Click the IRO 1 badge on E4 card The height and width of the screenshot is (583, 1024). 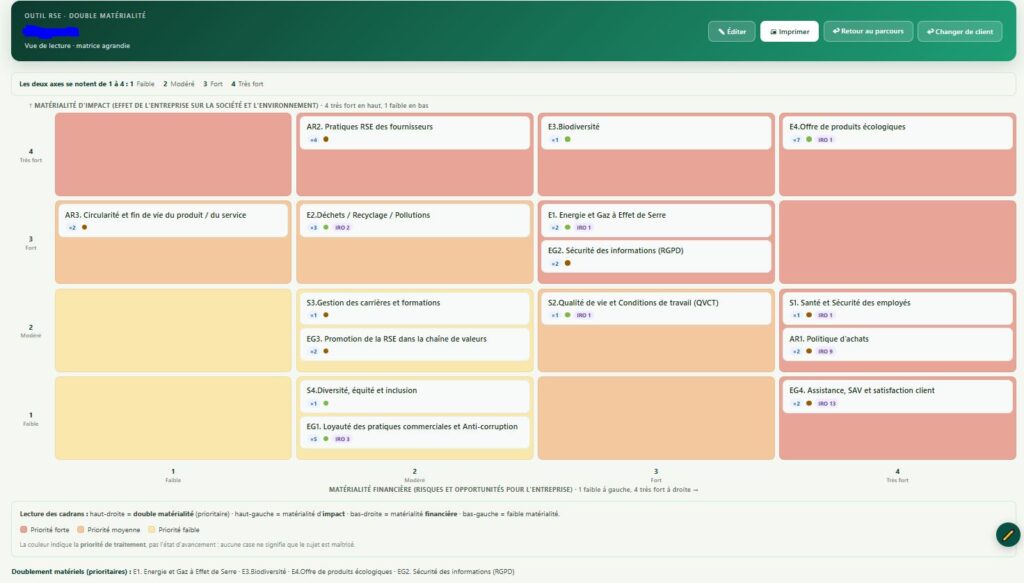pyautogui.click(x=825, y=140)
